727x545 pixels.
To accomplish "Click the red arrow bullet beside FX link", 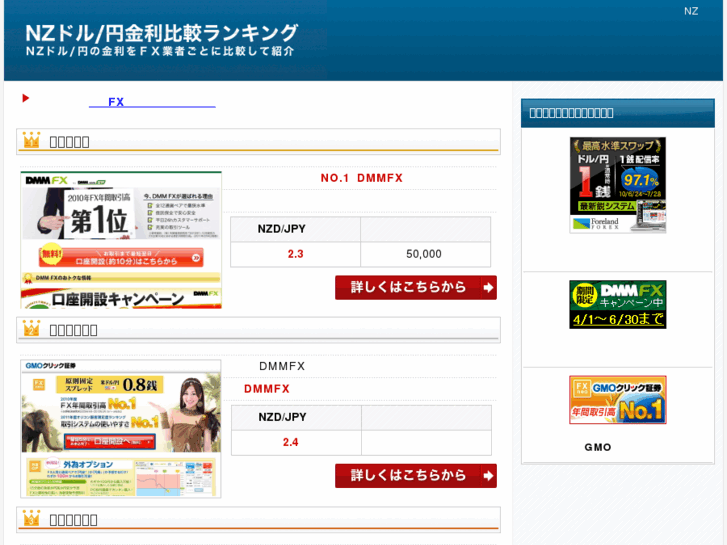I will (26, 98).
